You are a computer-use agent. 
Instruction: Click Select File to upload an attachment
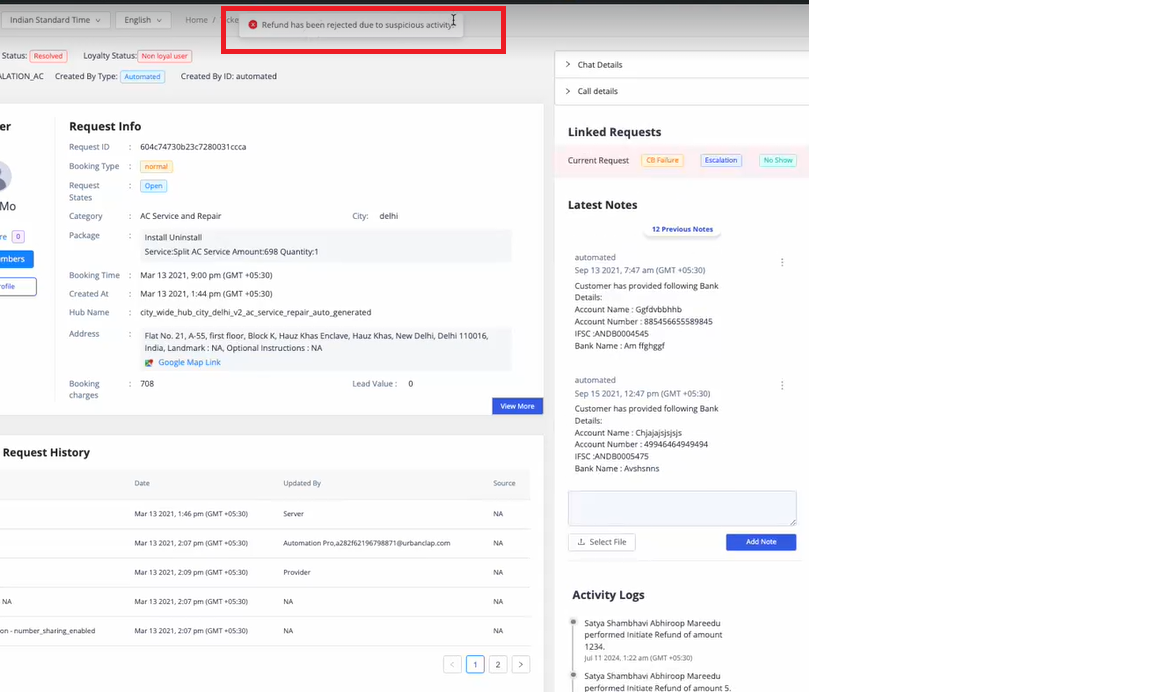602,542
